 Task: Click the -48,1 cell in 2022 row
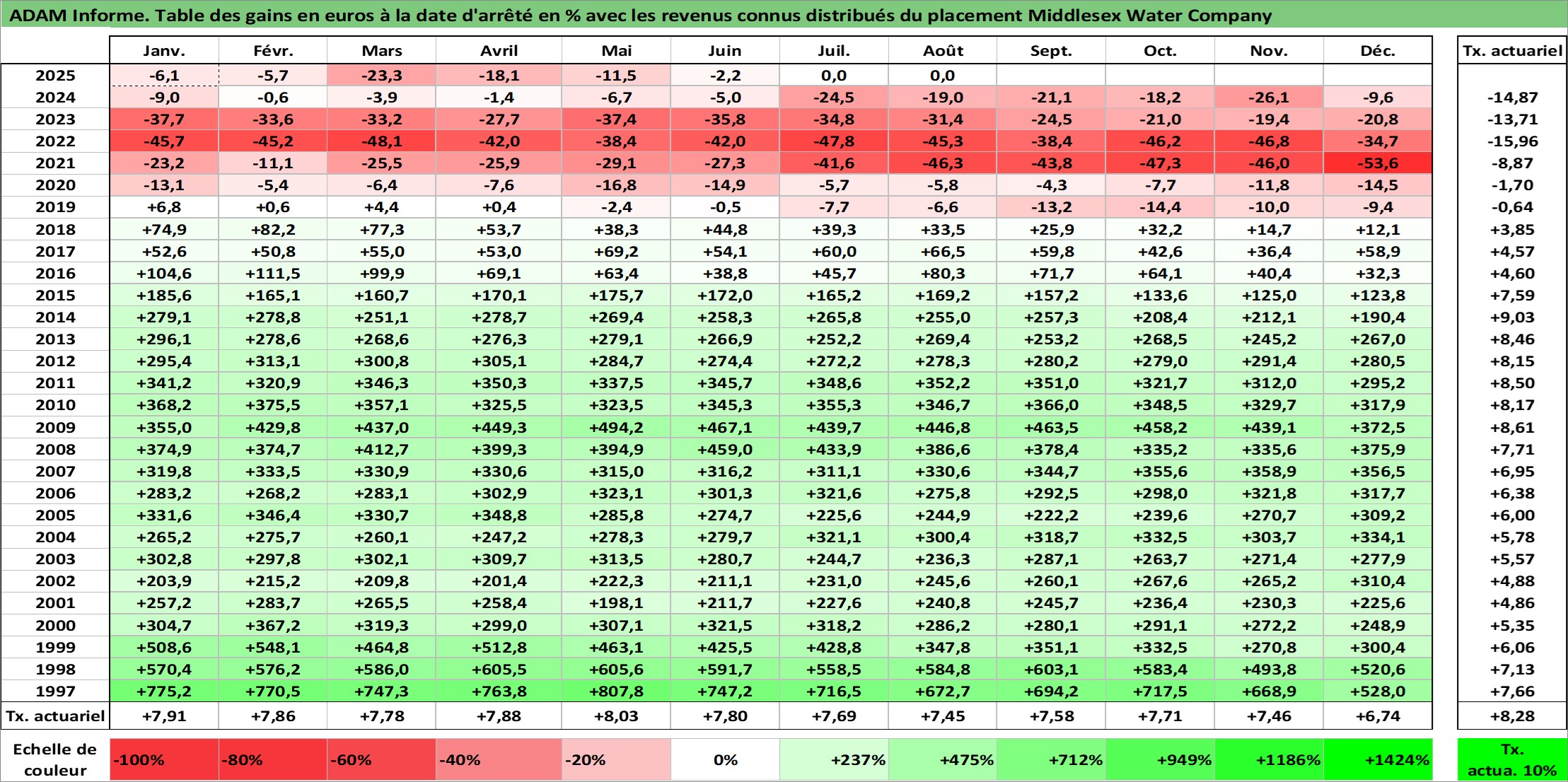tap(381, 141)
